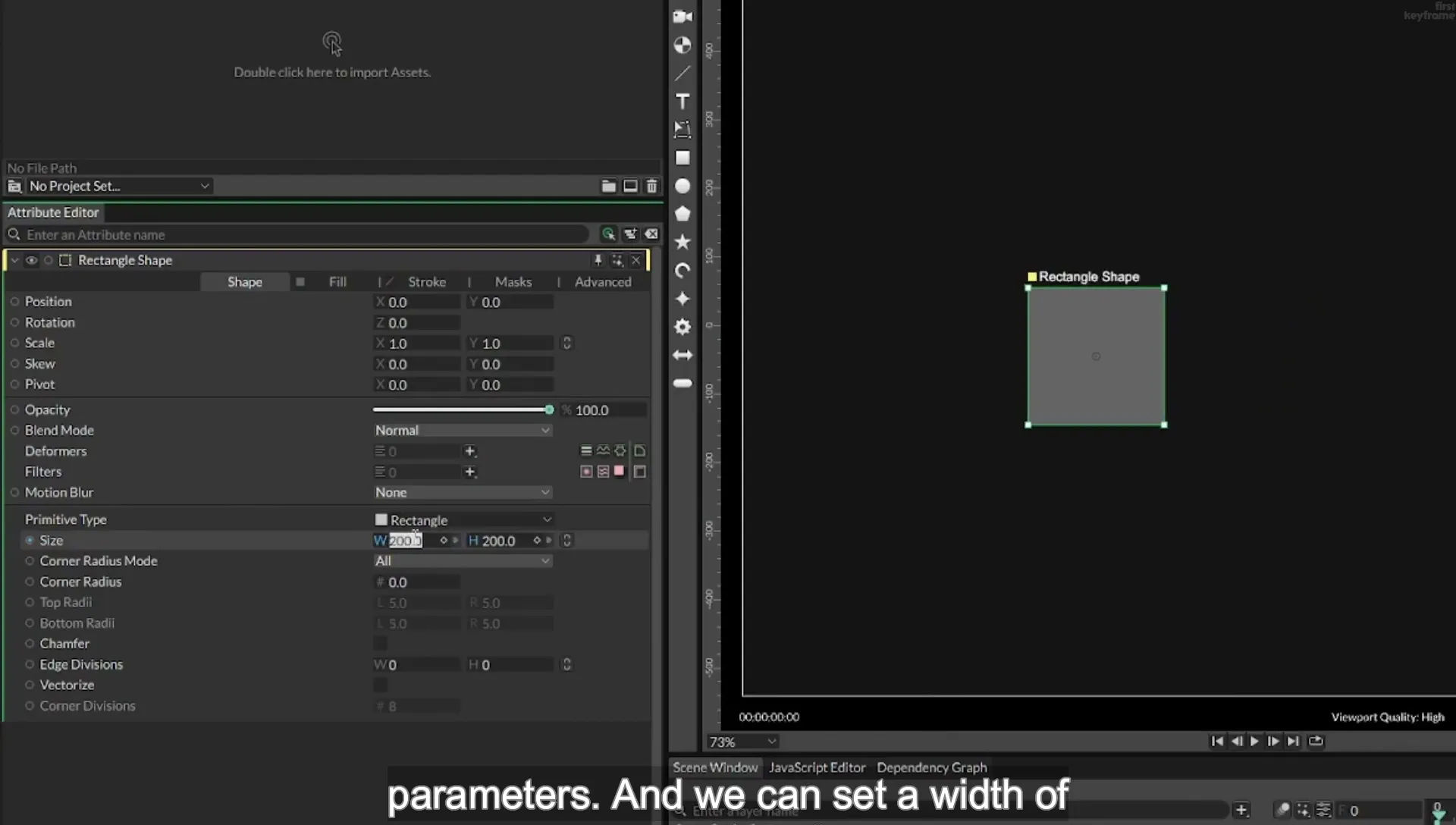Switch to the Masks tab
1456x825 pixels.
tap(513, 282)
